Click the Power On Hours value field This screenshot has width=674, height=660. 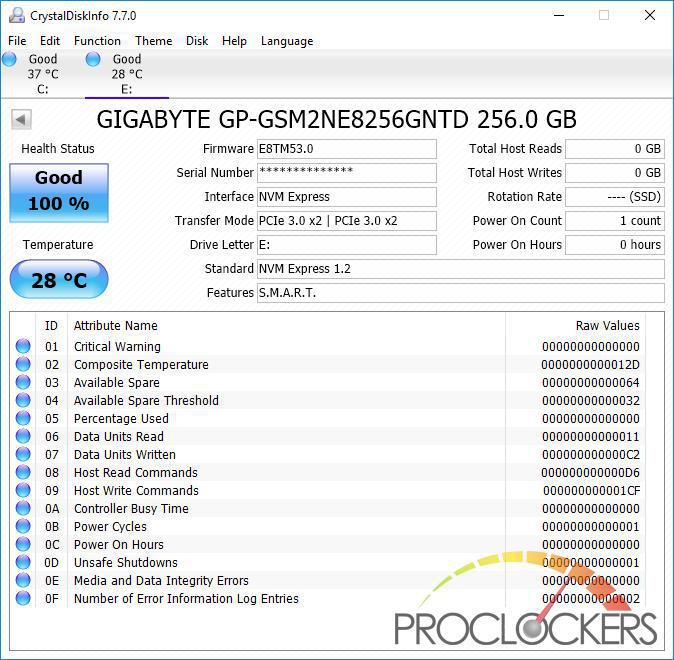(615, 245)
